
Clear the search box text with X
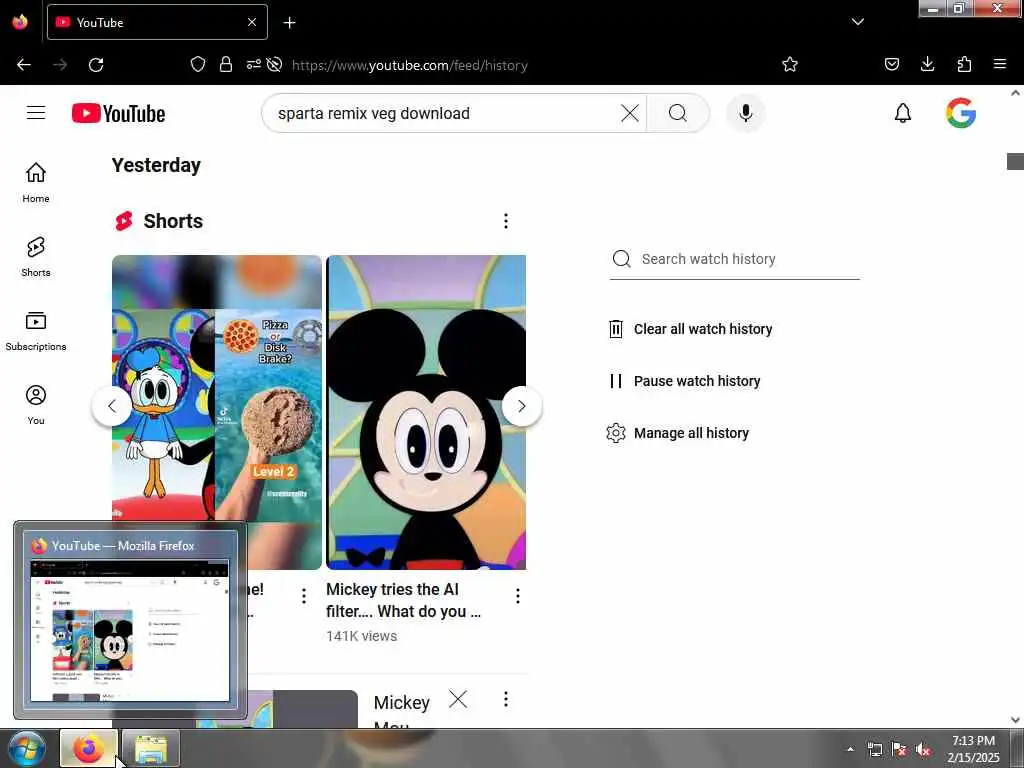click(630, 113)
